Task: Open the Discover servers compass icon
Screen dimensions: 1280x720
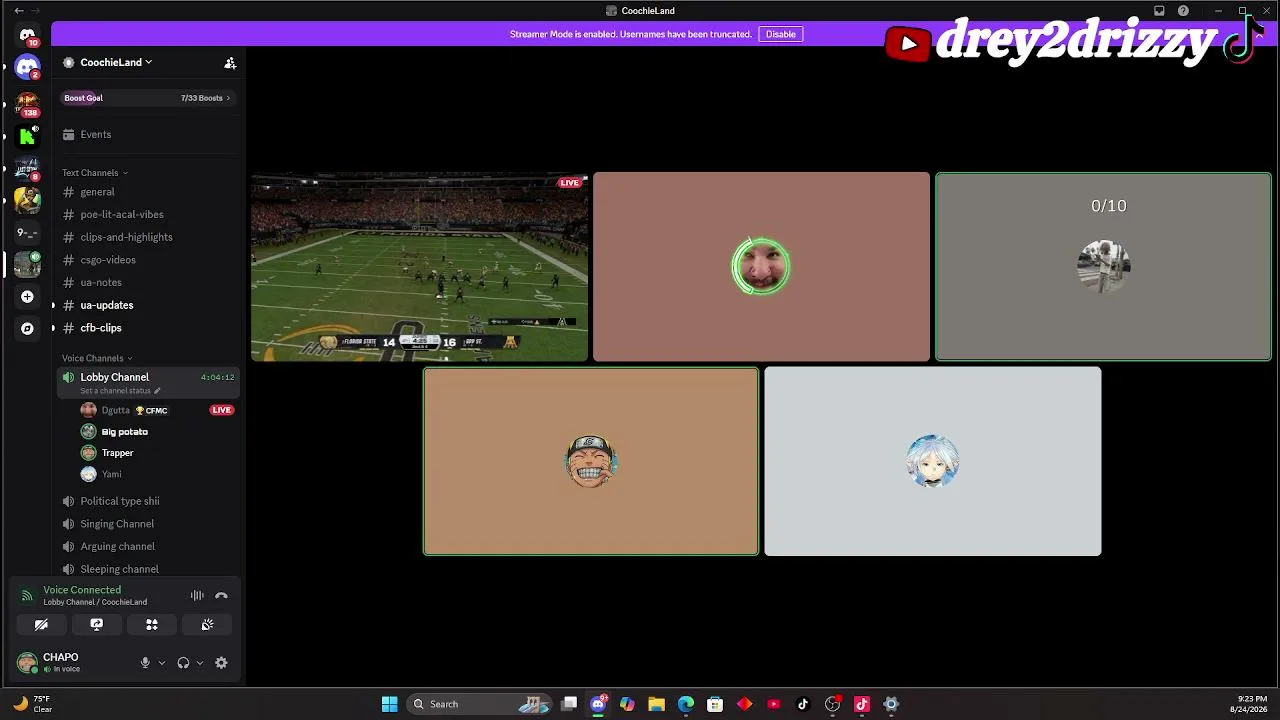Action: point(27,328)
